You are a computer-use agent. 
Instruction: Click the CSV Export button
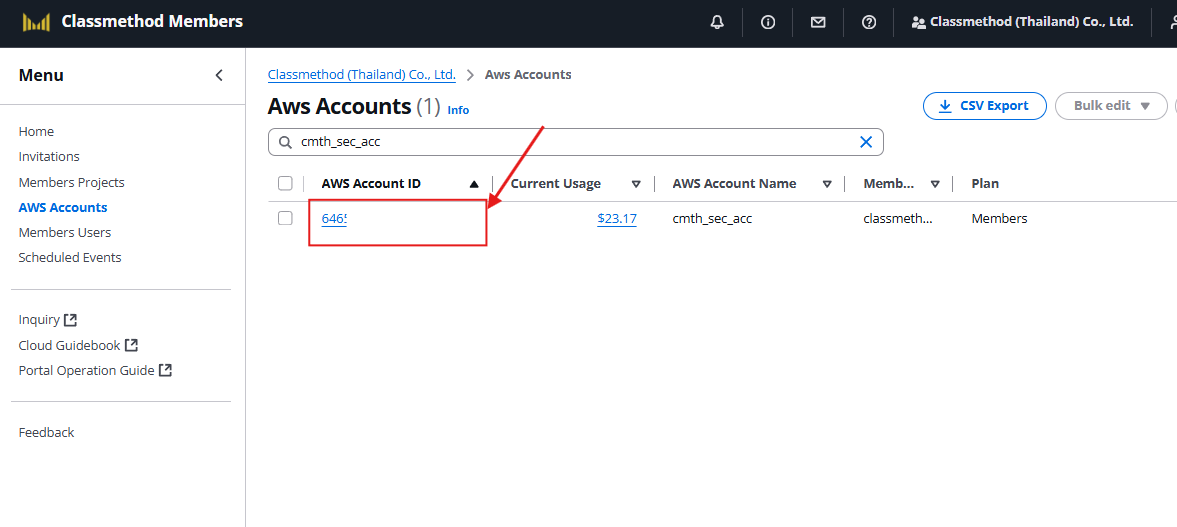click(984, 106)
